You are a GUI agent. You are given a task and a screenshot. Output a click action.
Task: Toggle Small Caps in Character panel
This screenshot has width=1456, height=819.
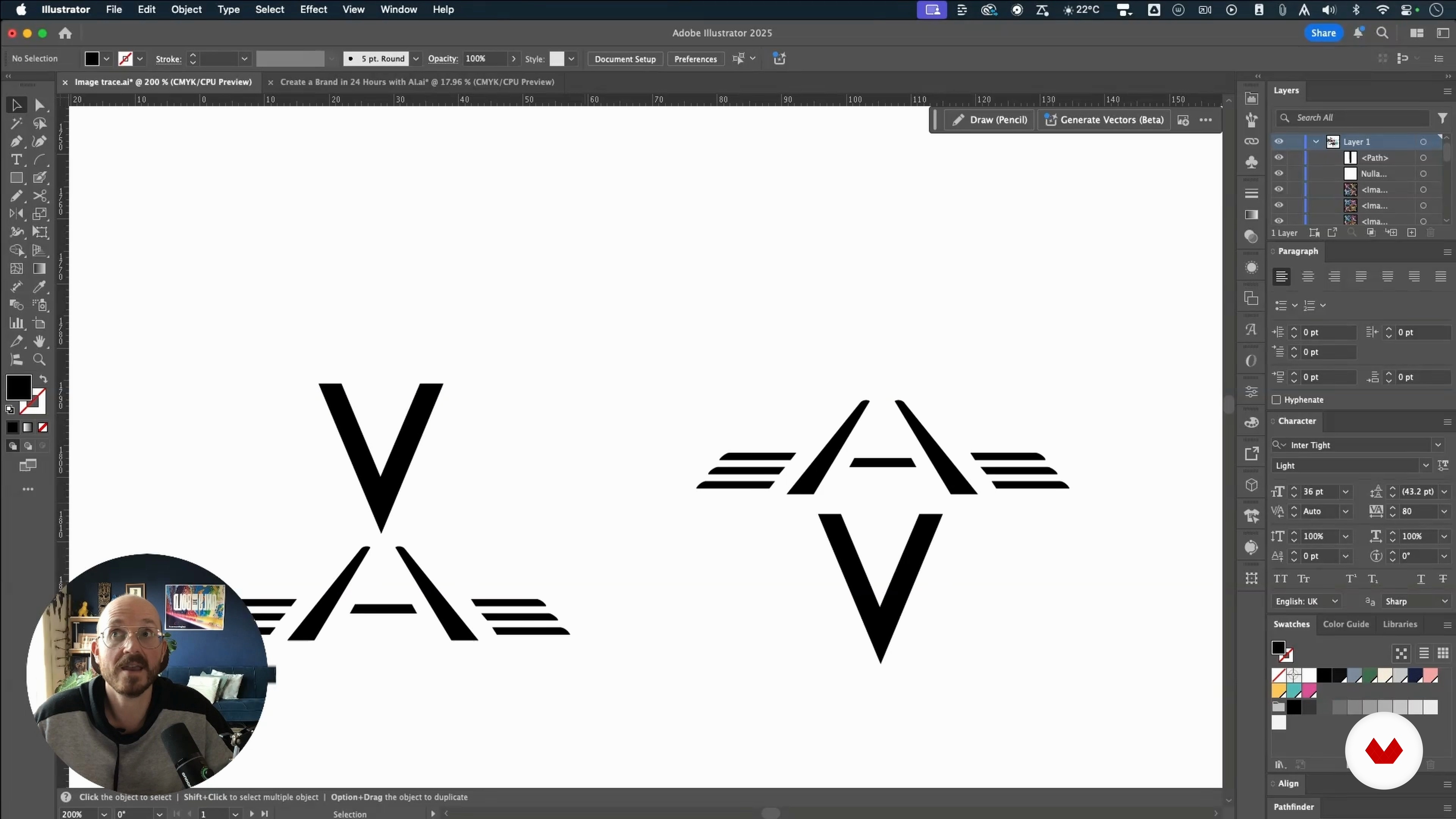pyautogui.click(x=1304, y=579)
